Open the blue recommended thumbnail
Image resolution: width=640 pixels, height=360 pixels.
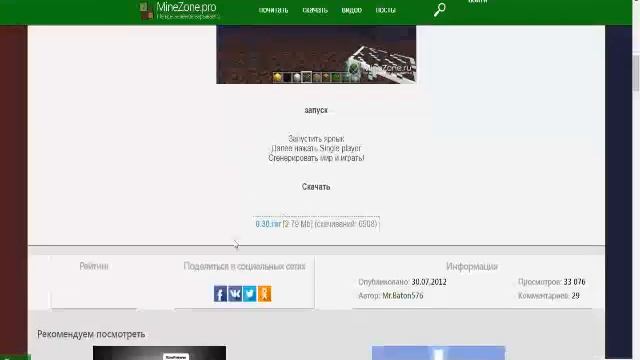click(x=438, y=353)
